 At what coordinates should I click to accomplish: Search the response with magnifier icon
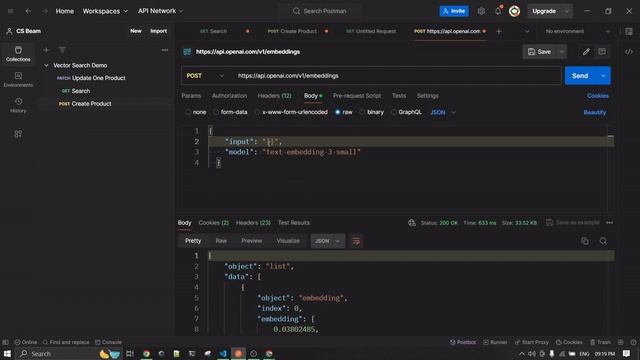pos(603,241)
